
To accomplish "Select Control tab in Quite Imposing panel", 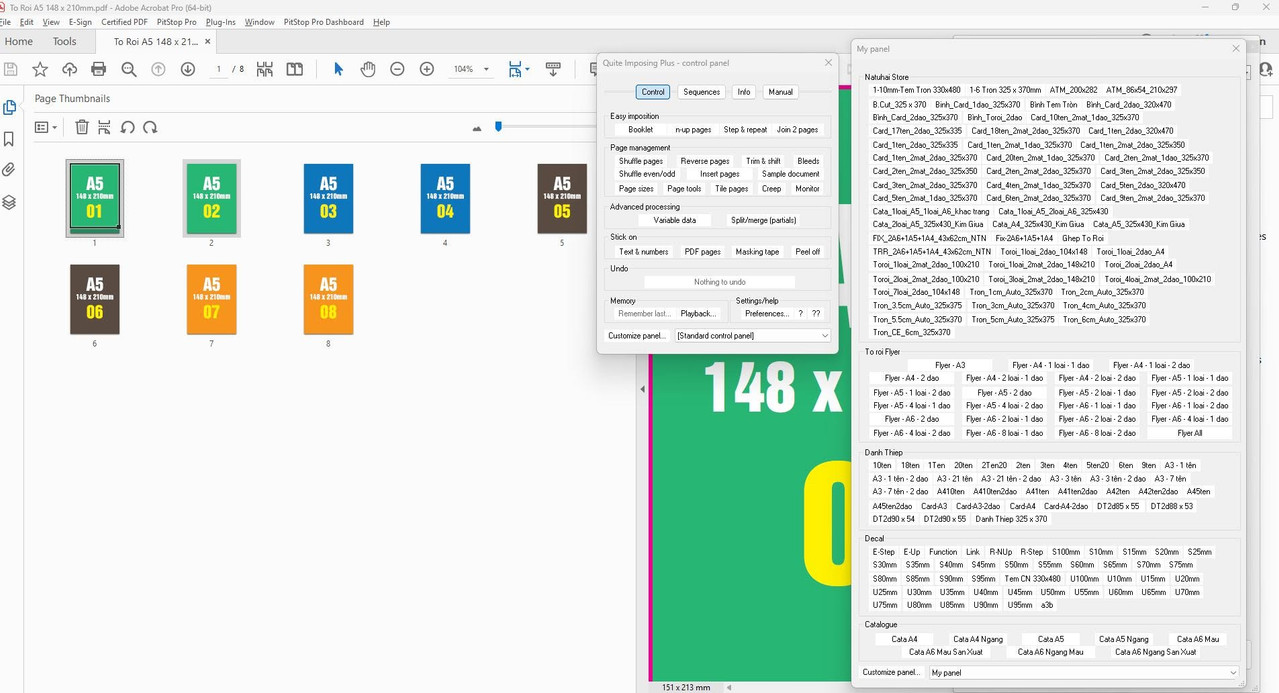I will [x=653, y=92].
